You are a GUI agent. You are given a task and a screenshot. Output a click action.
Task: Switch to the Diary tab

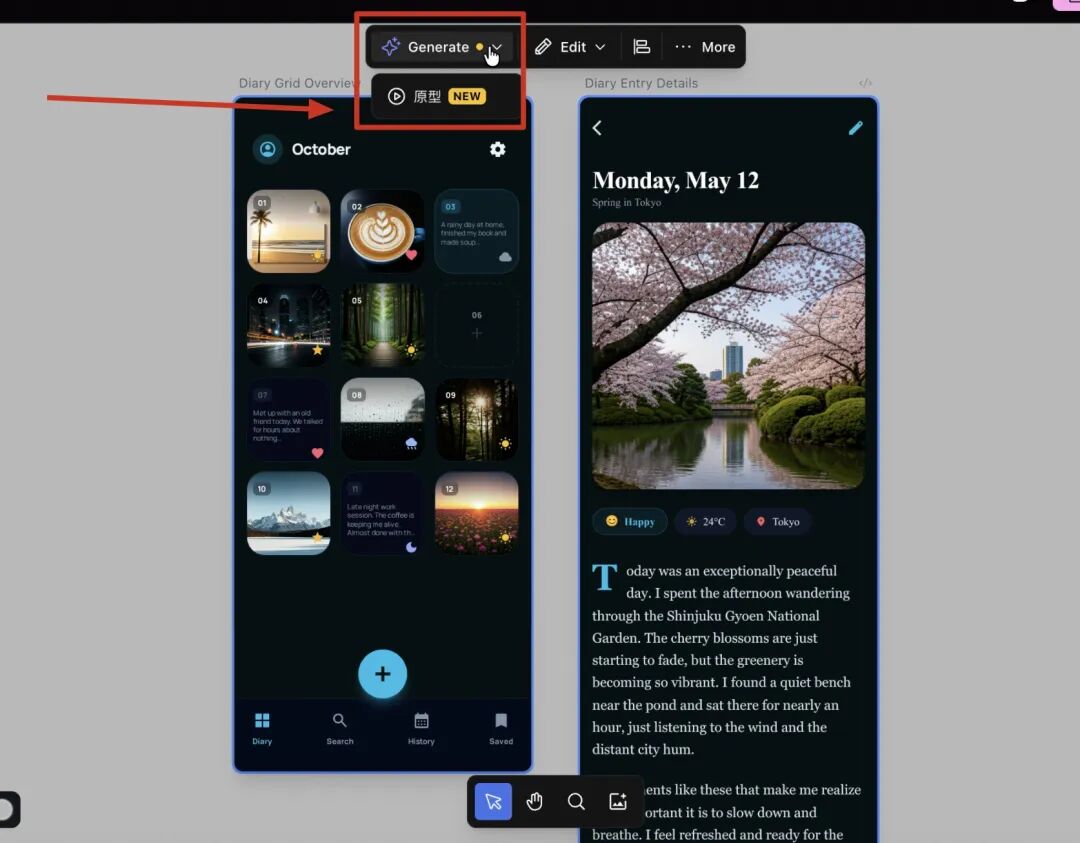coord(262,729)
